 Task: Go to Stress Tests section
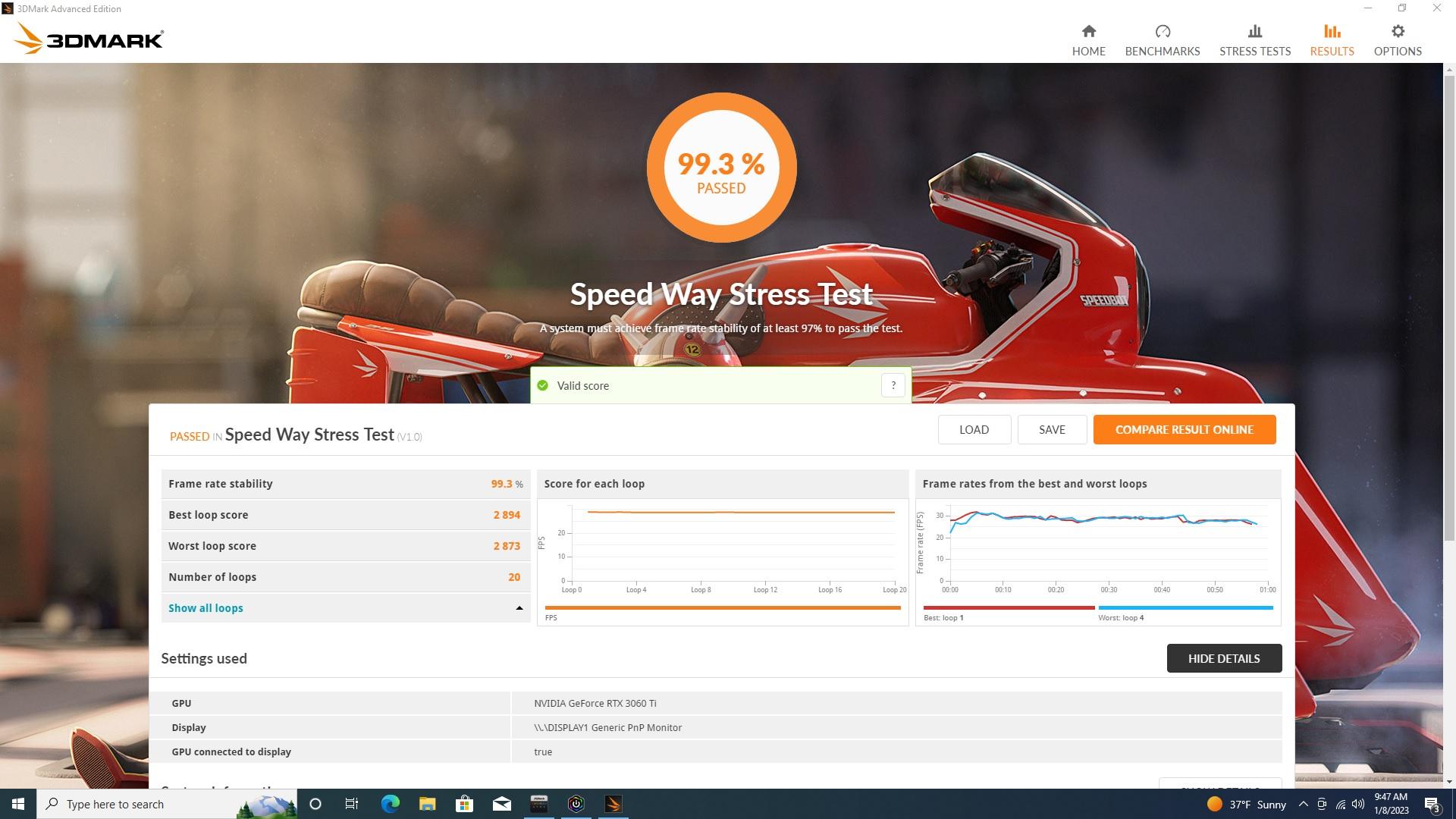(1254, 40)
